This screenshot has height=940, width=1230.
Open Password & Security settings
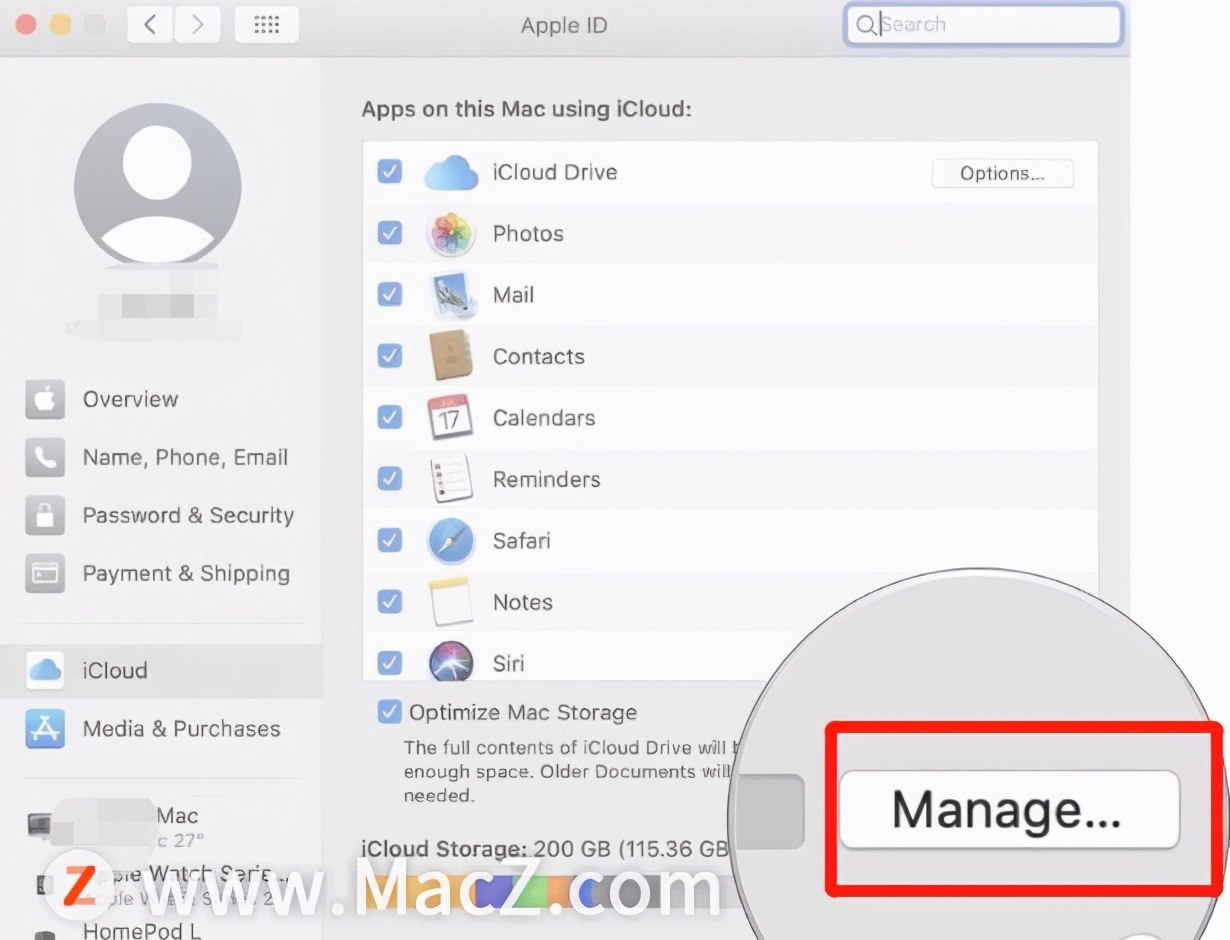pyautogui.click(x=187, y=515)
